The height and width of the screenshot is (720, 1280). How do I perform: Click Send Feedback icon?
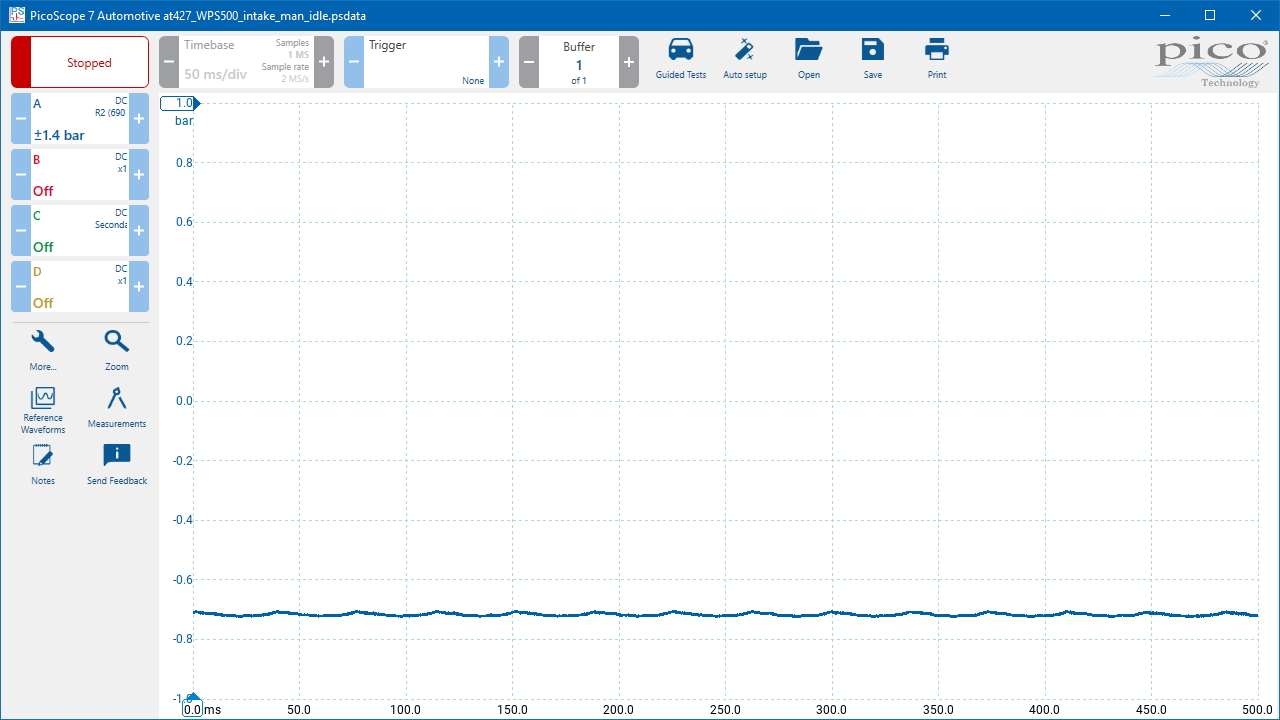click(117, 465)
